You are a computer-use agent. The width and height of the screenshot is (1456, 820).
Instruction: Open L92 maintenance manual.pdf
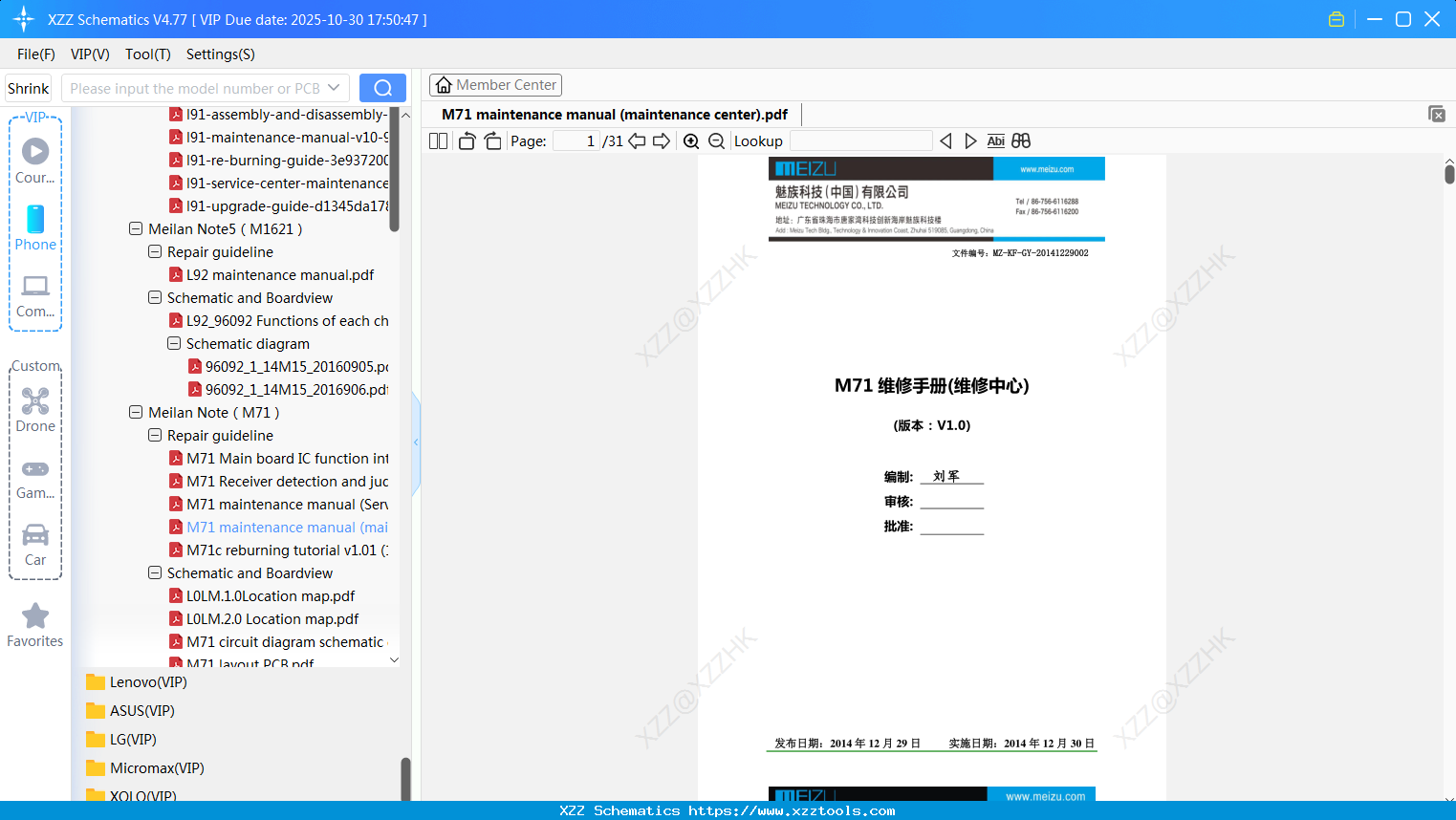[x=277, y=274]
